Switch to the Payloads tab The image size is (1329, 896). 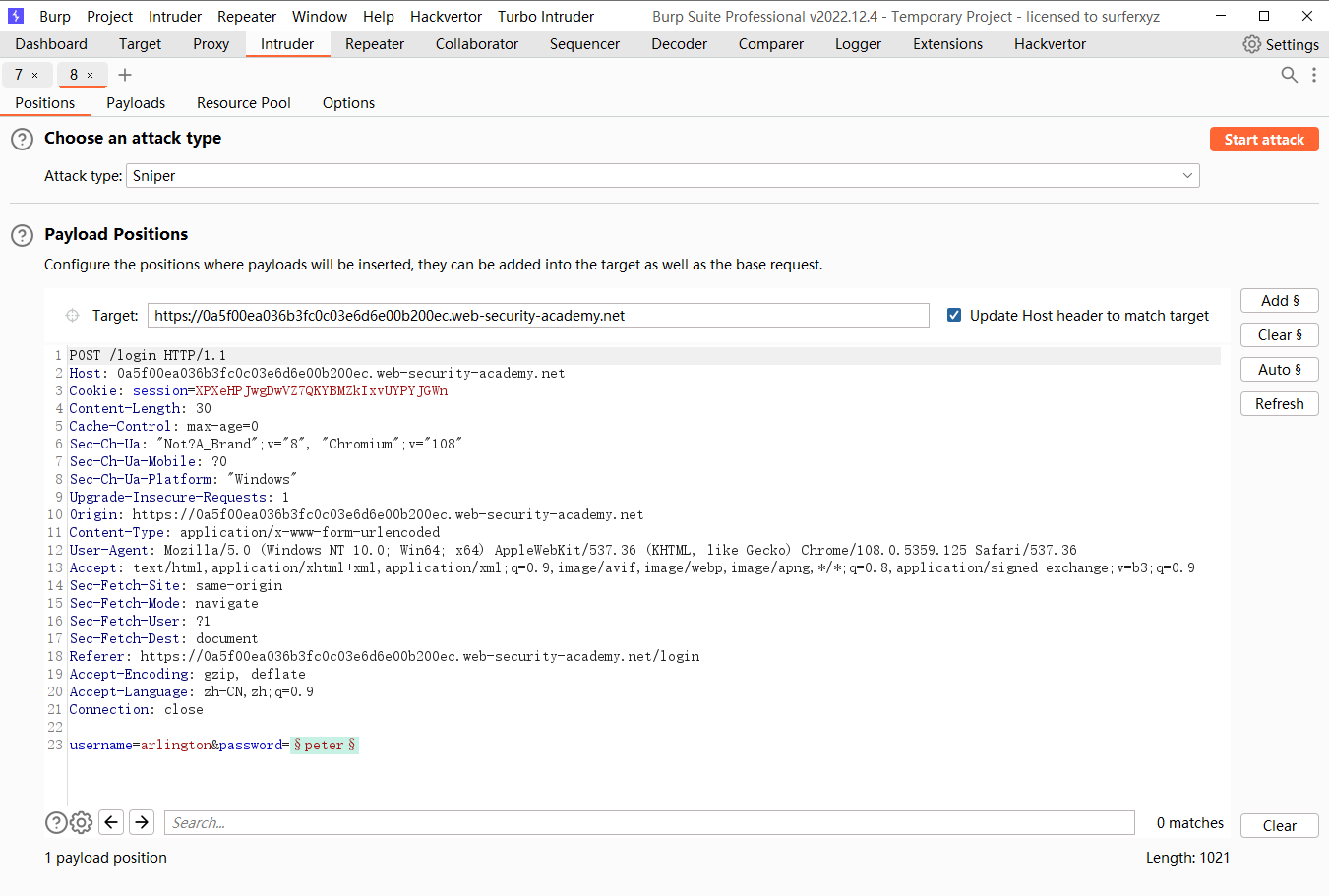click(x=135, y=102)
